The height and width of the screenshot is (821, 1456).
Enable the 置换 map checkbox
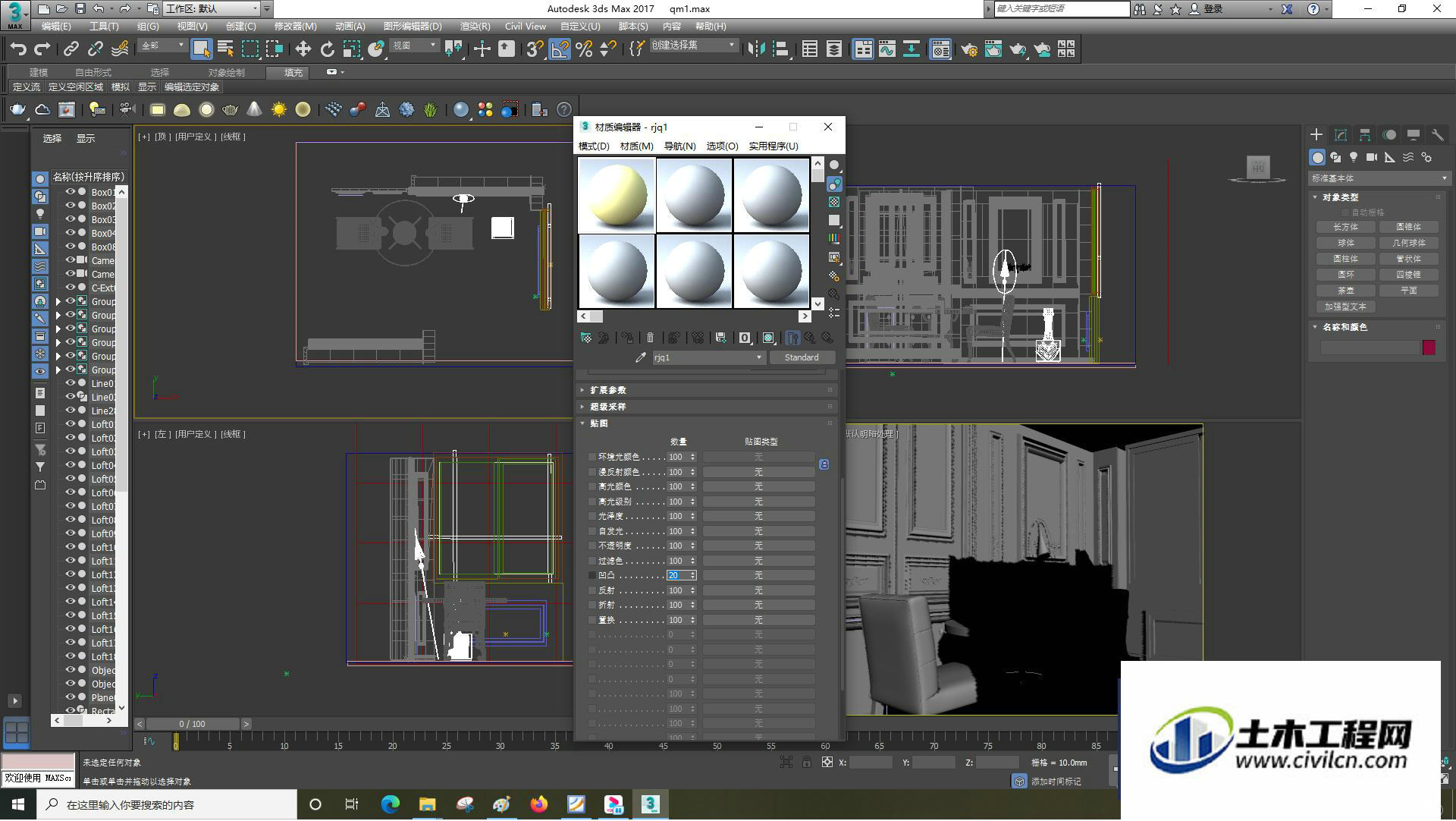592,620
